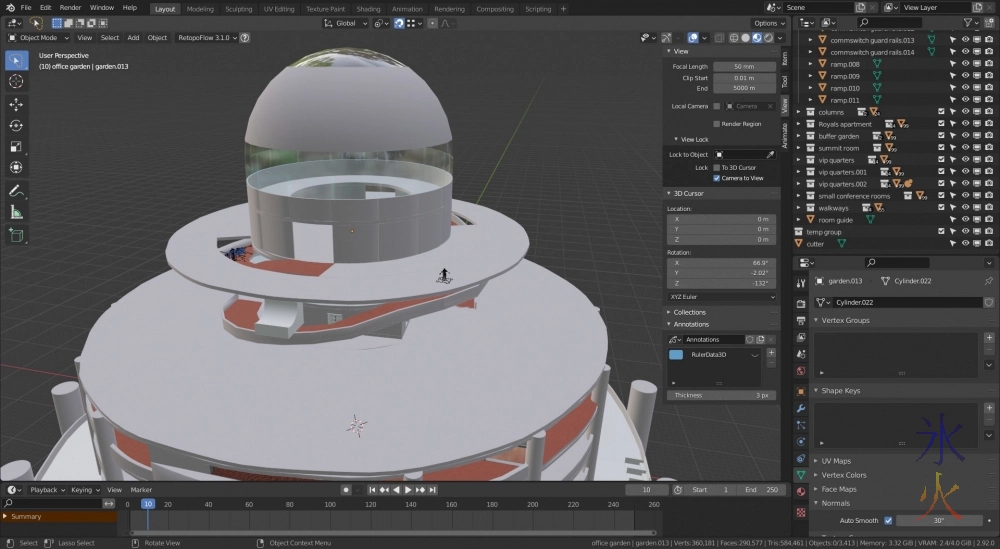Open the Modifier properties wrench tab

pos(801,408)
